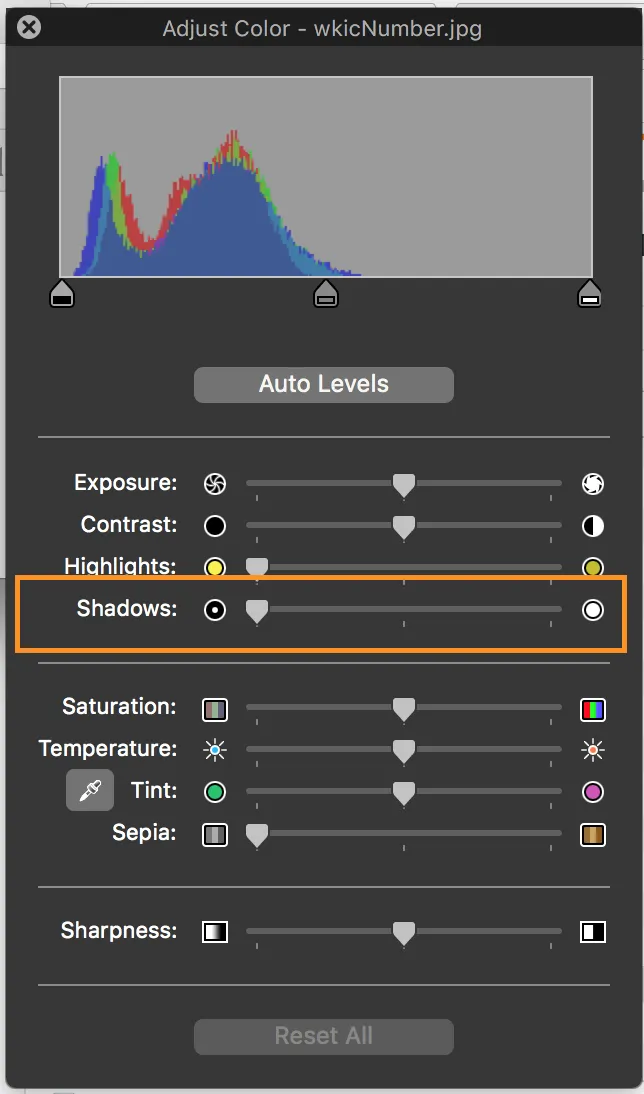Click the green tint circle icon
Image resolution: width=644 pixels, height=1094 pixels.
[x=215, y=792]
